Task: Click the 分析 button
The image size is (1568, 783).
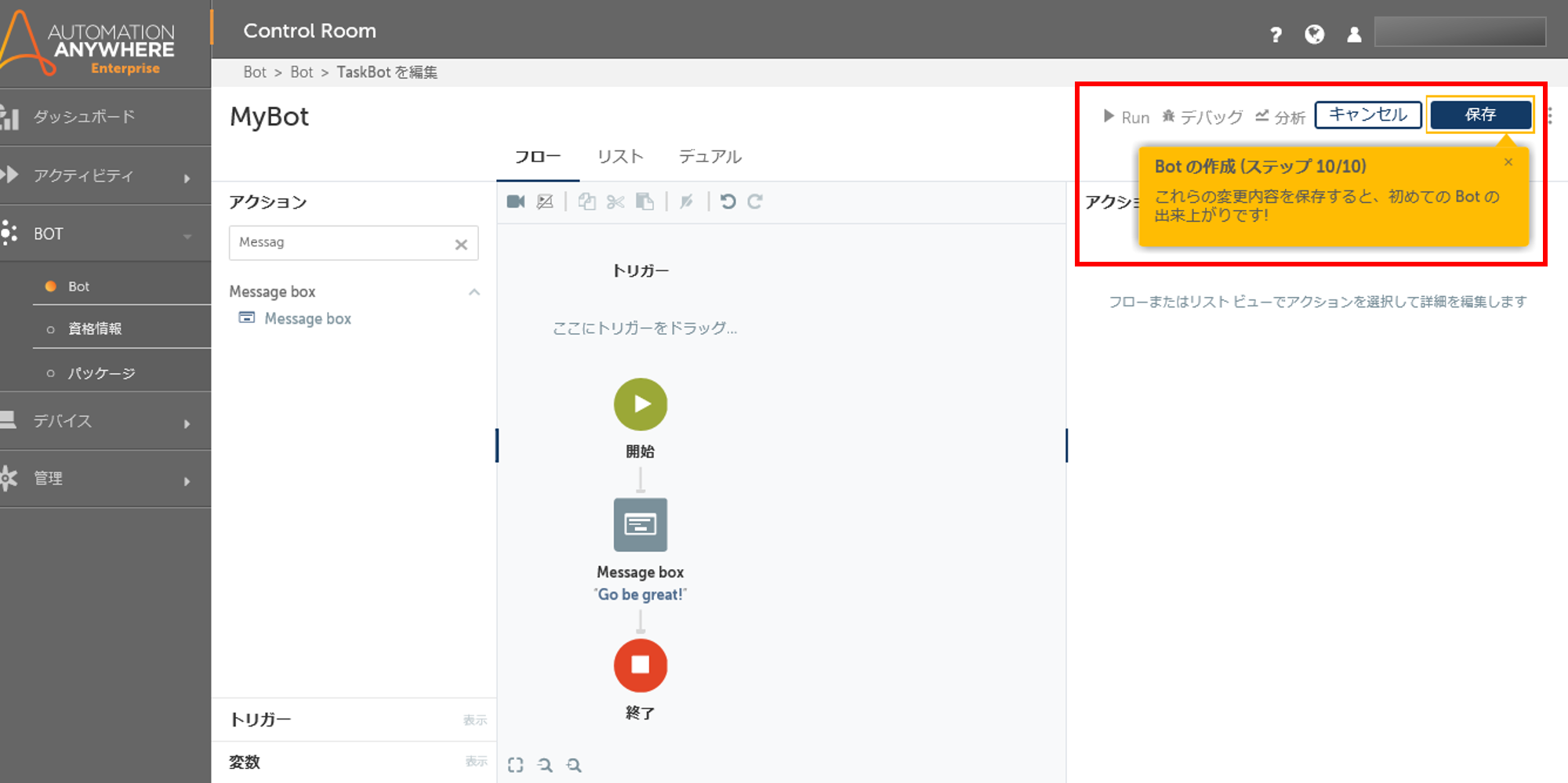Action: click(1279, 117)
